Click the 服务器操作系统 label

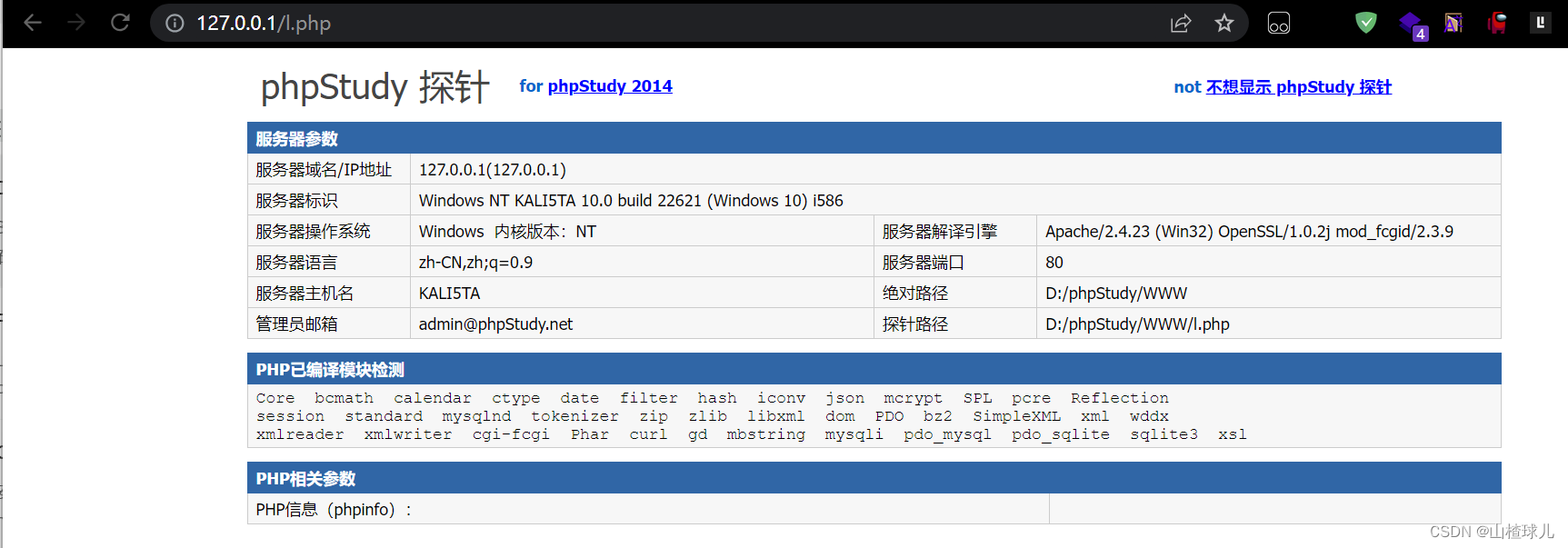313,232
